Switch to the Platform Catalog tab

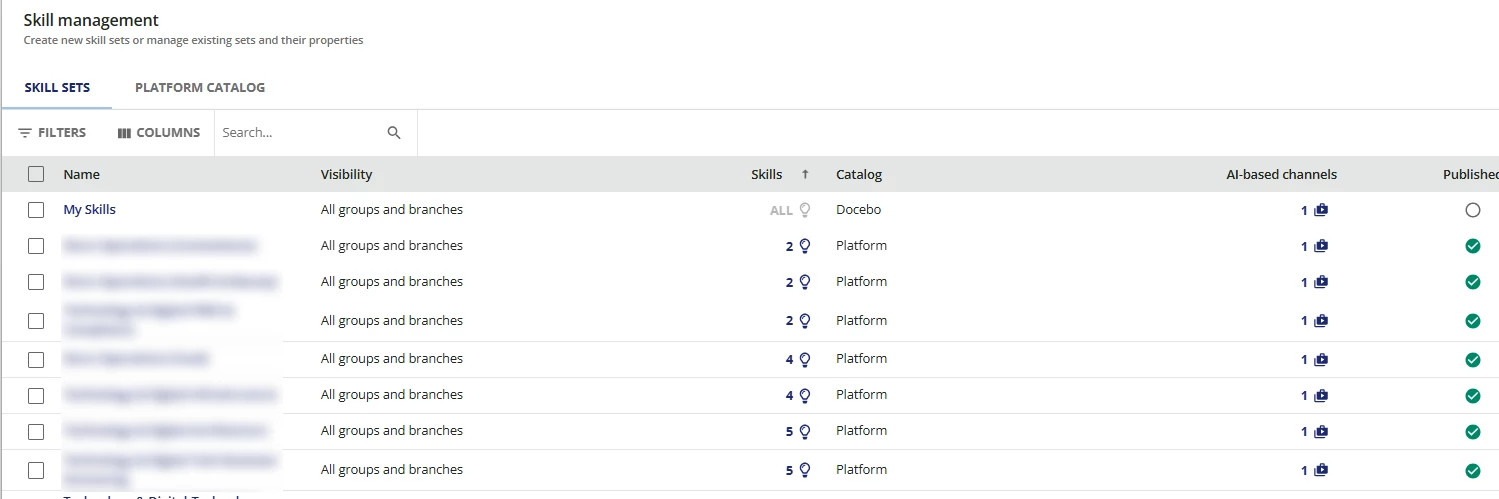200,88
